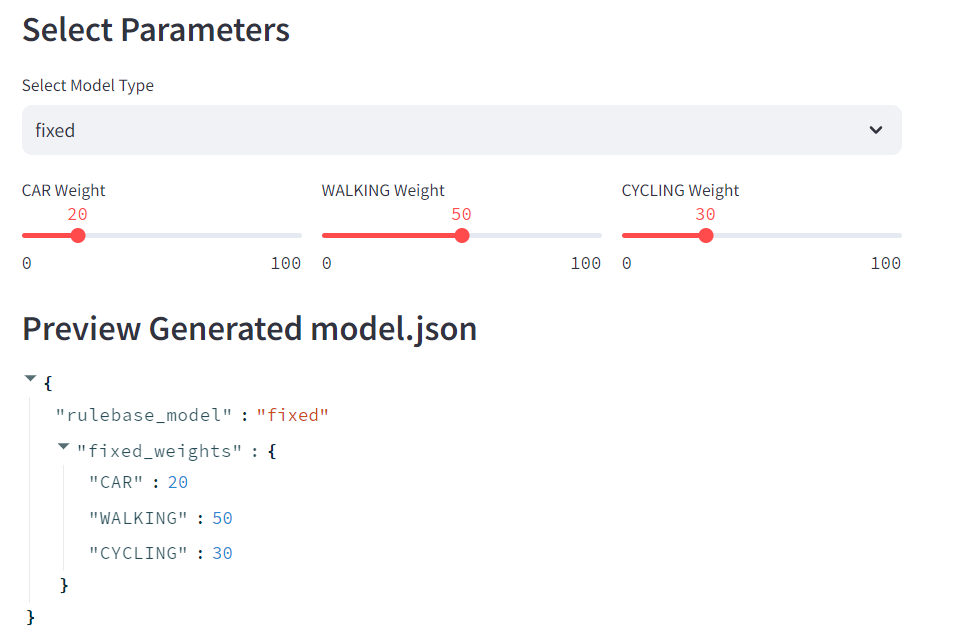Open the Select Model Type dropdown
This screenshot has height=641, width=972.
click(460, 130)
